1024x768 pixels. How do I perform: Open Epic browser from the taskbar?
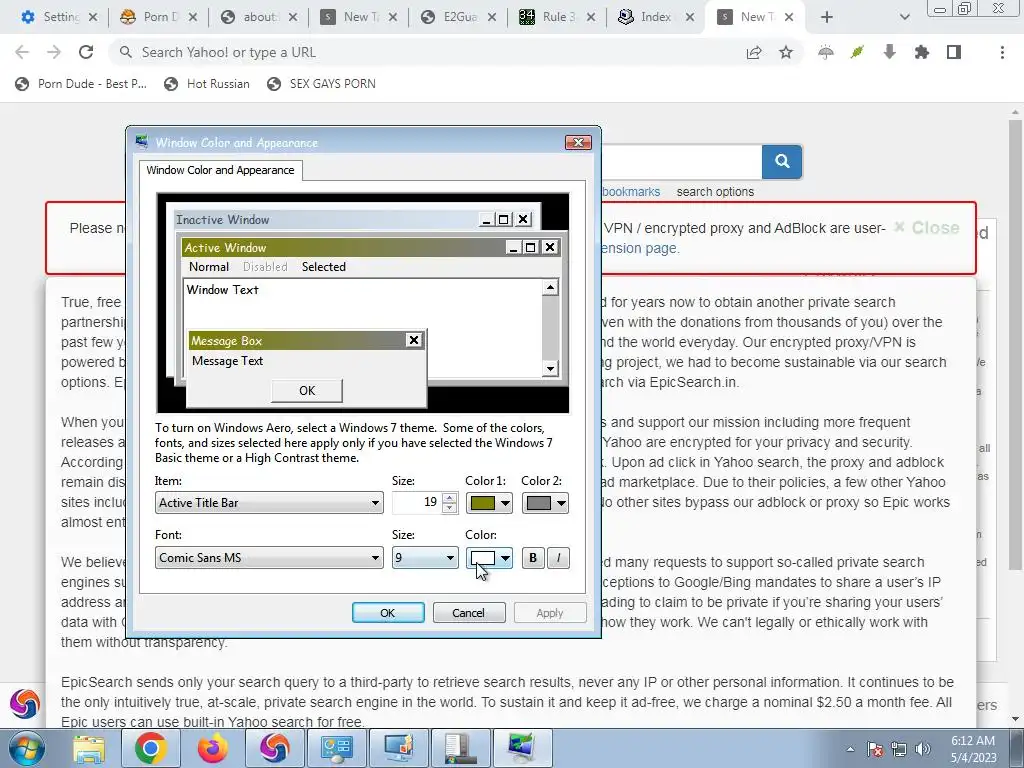[274, 748]
